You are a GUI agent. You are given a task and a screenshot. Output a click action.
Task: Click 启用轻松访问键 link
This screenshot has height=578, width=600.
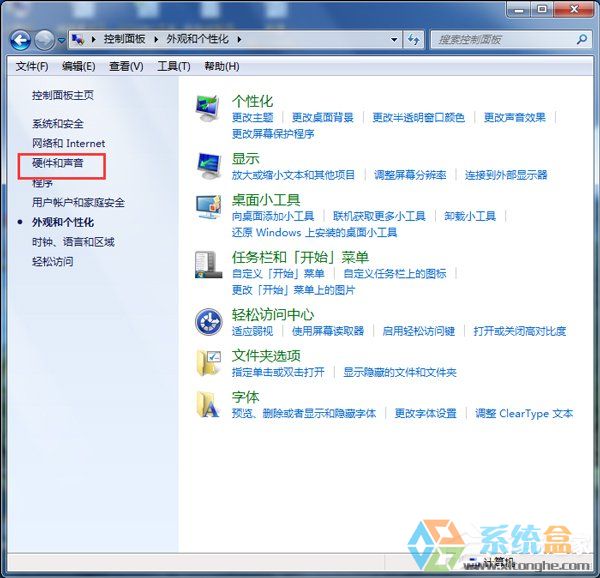tap(419, 331)
